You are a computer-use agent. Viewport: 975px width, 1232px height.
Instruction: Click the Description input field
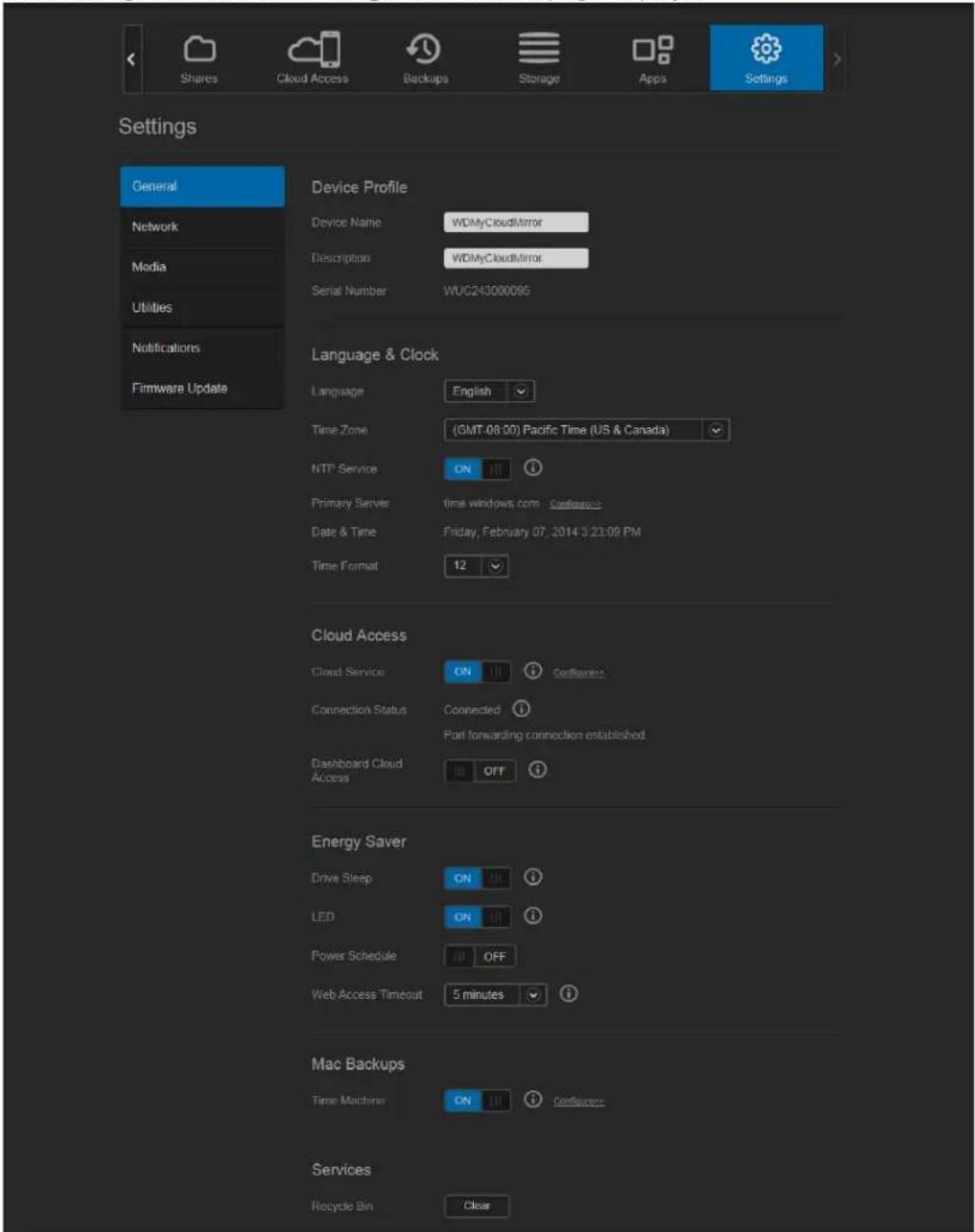coord(516,258)
